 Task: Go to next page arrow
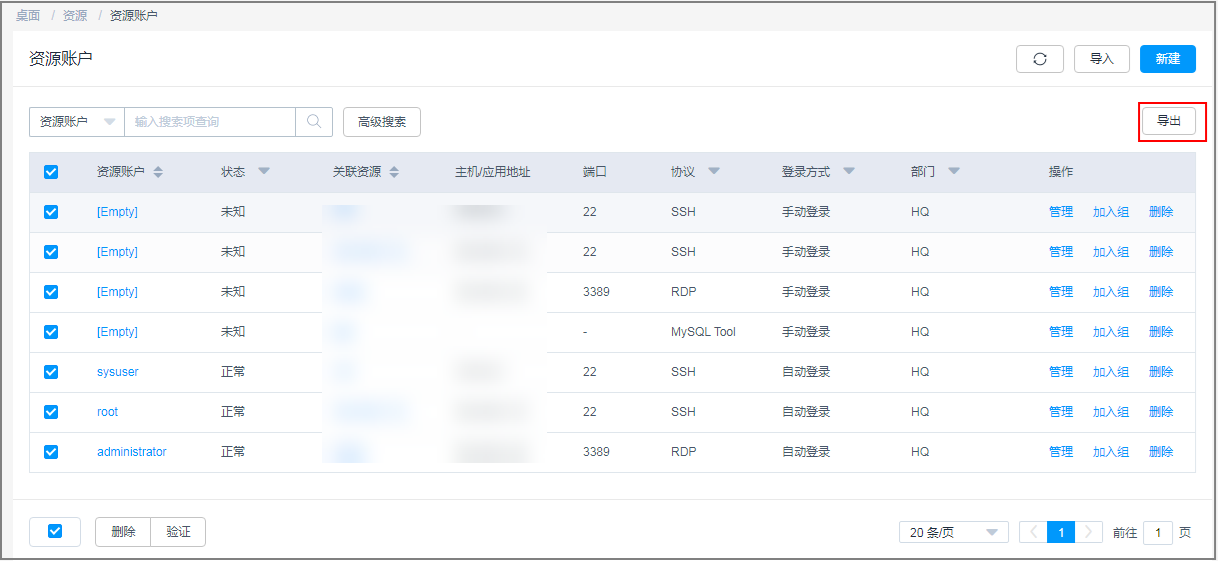[x=1089, y=532]
